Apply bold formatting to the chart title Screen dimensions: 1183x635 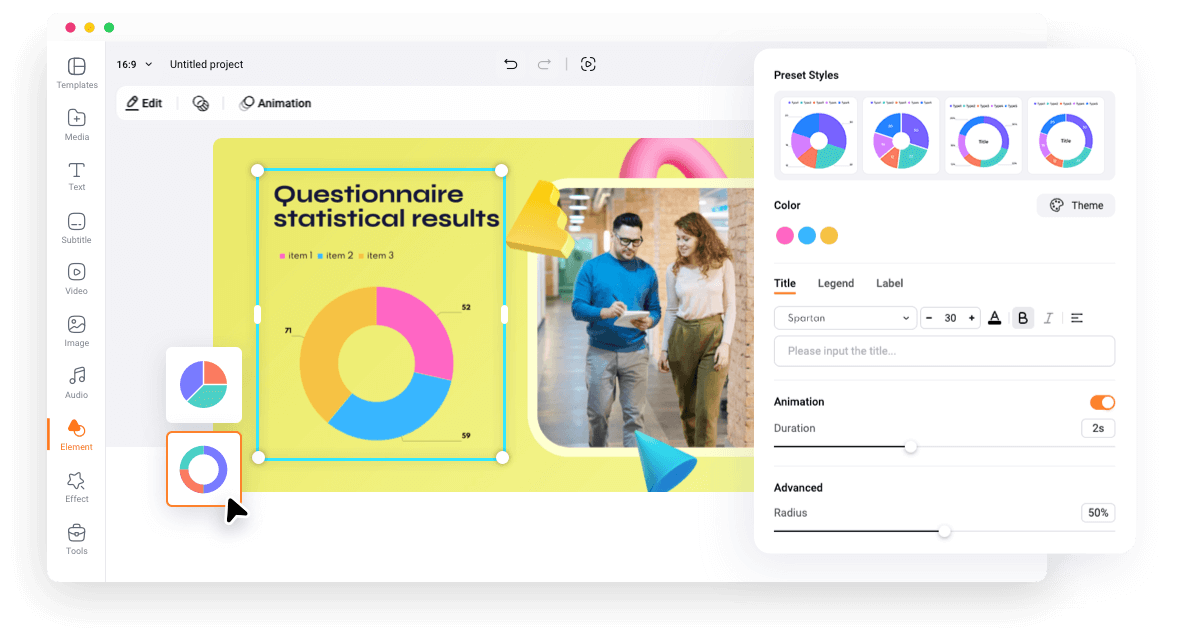click(x=1023, y=317)
